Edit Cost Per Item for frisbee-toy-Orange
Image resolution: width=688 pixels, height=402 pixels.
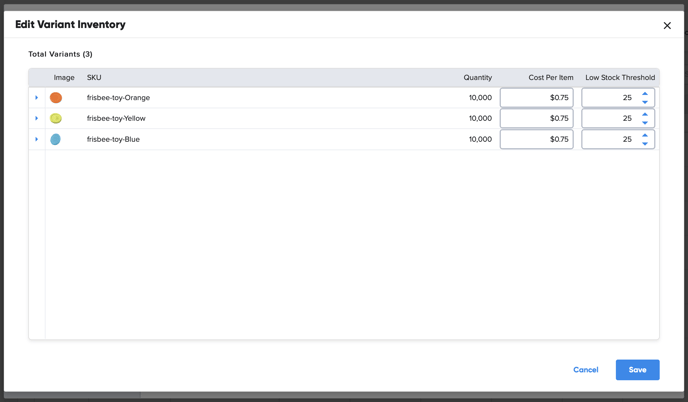coord(537,97)
